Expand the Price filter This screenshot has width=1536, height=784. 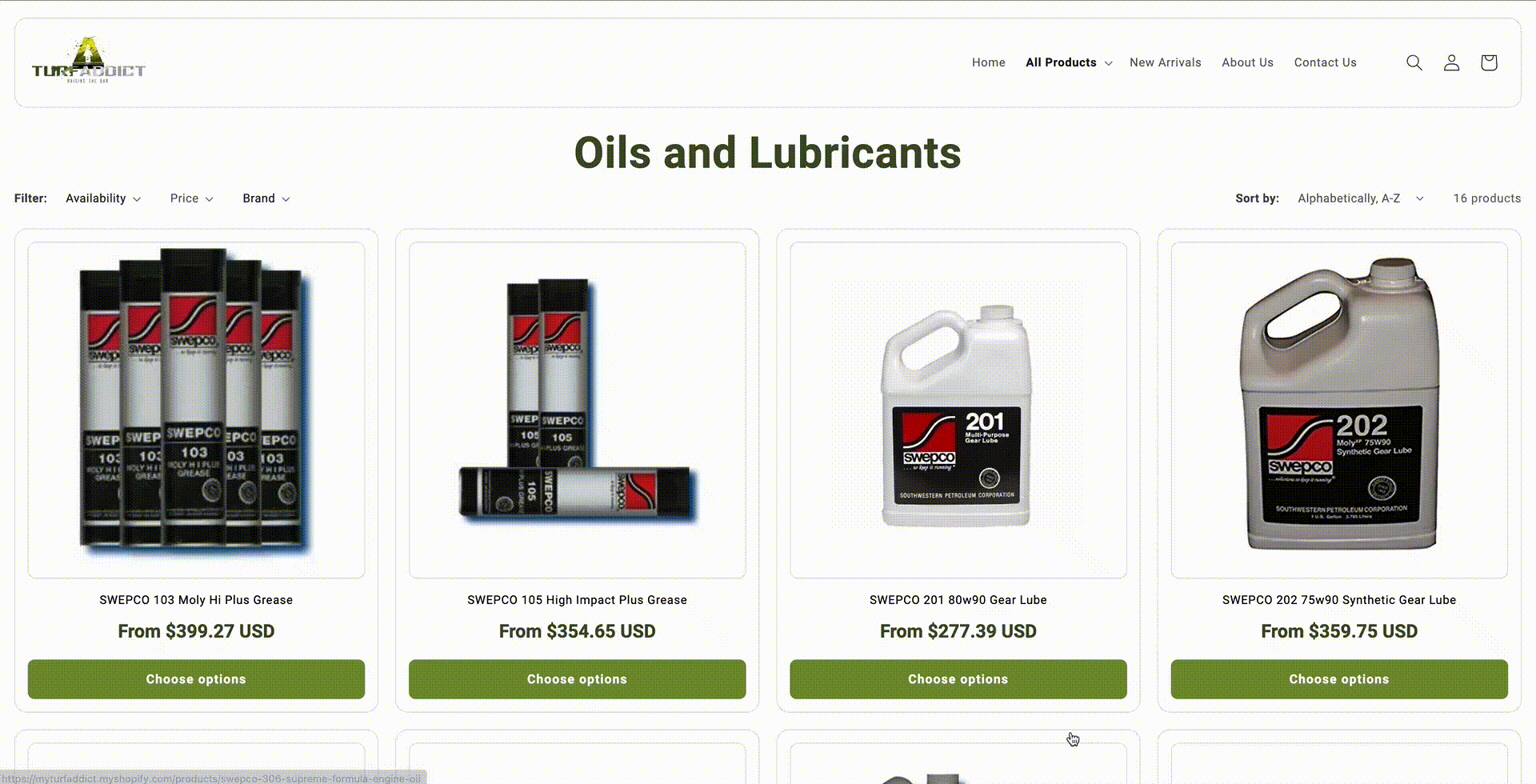pyautogui.click(x=191, y=198)
